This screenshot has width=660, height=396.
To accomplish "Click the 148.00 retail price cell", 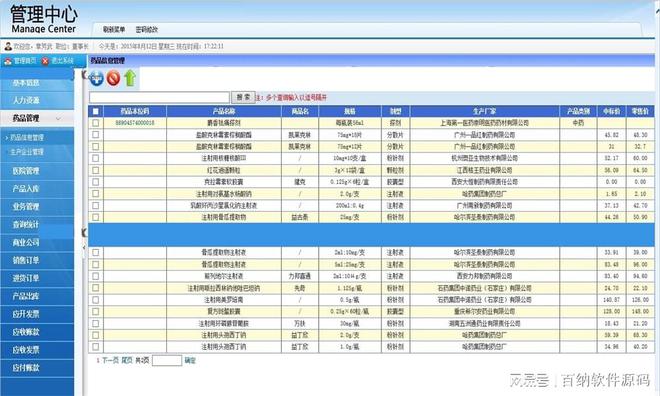I will pyautogui.click(x=640, y=311).
